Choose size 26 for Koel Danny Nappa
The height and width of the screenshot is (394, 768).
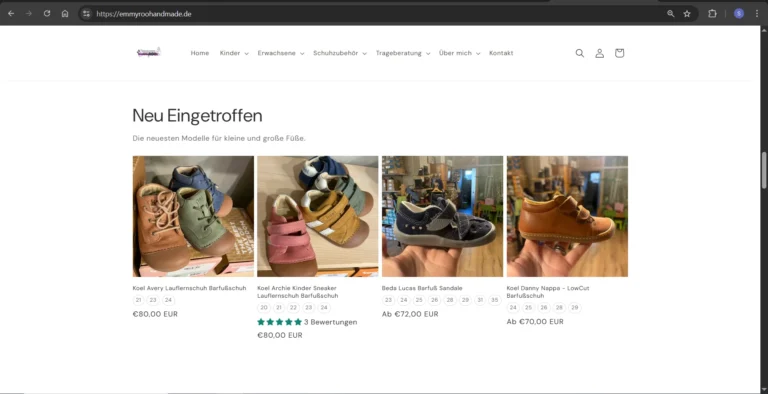pos(544,308)
